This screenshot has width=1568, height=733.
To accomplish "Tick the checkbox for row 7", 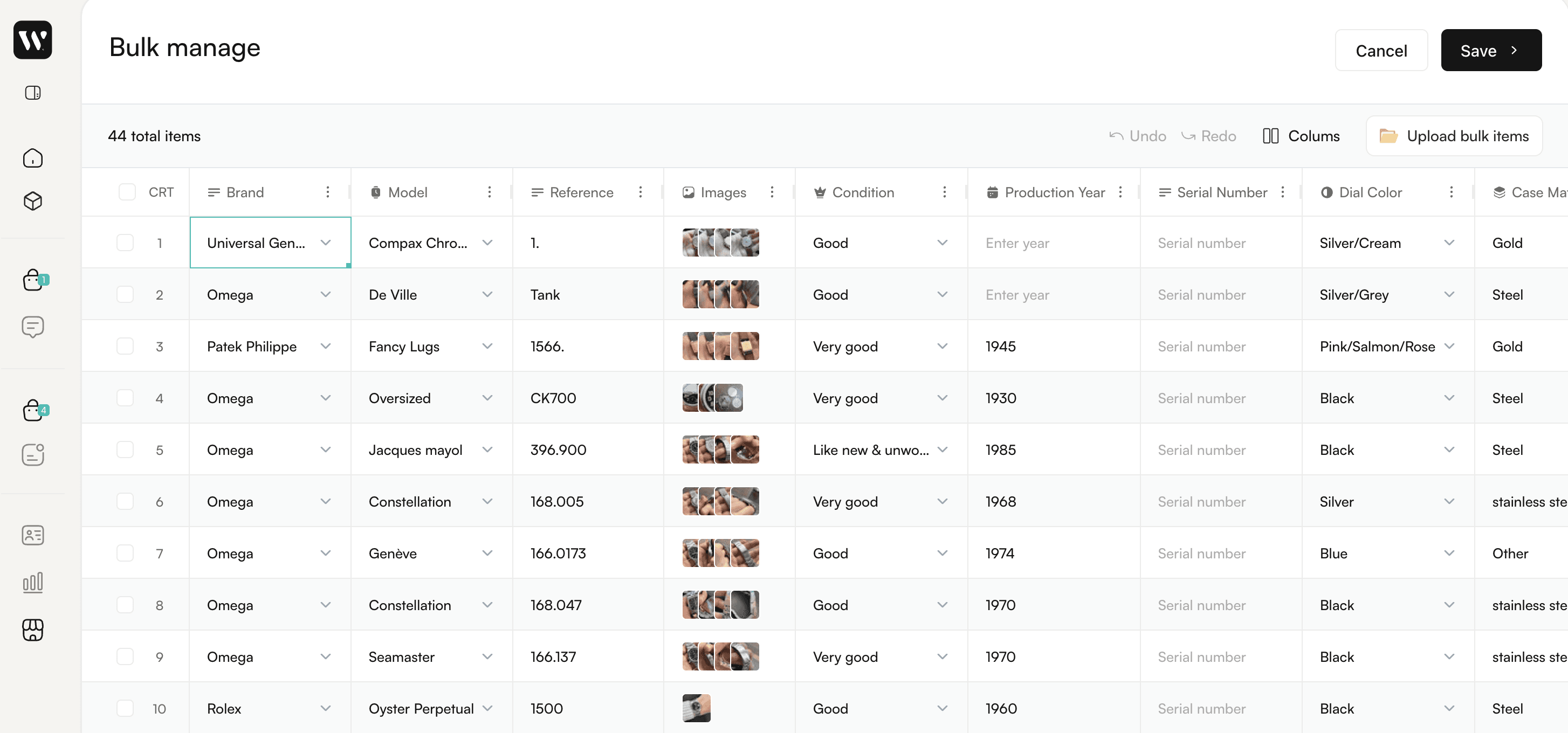I will click(x=125, y=553).
